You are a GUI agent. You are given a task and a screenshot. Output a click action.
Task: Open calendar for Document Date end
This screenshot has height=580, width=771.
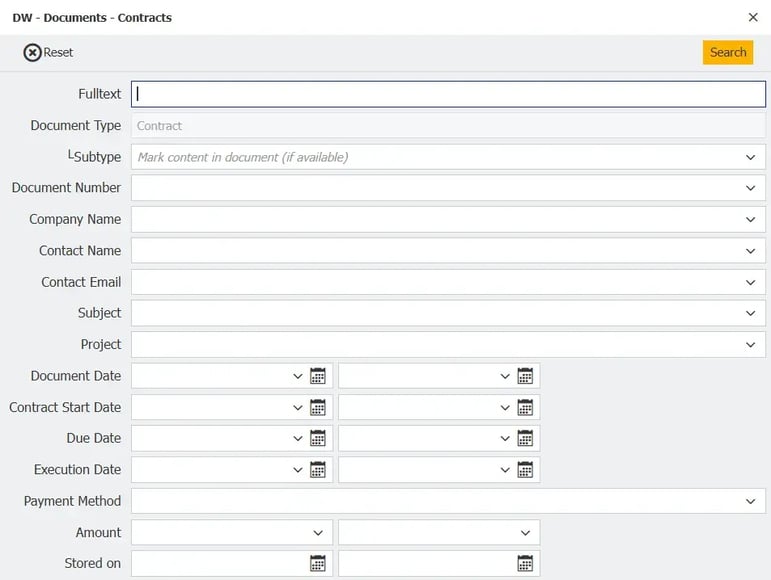coord(525,376)
